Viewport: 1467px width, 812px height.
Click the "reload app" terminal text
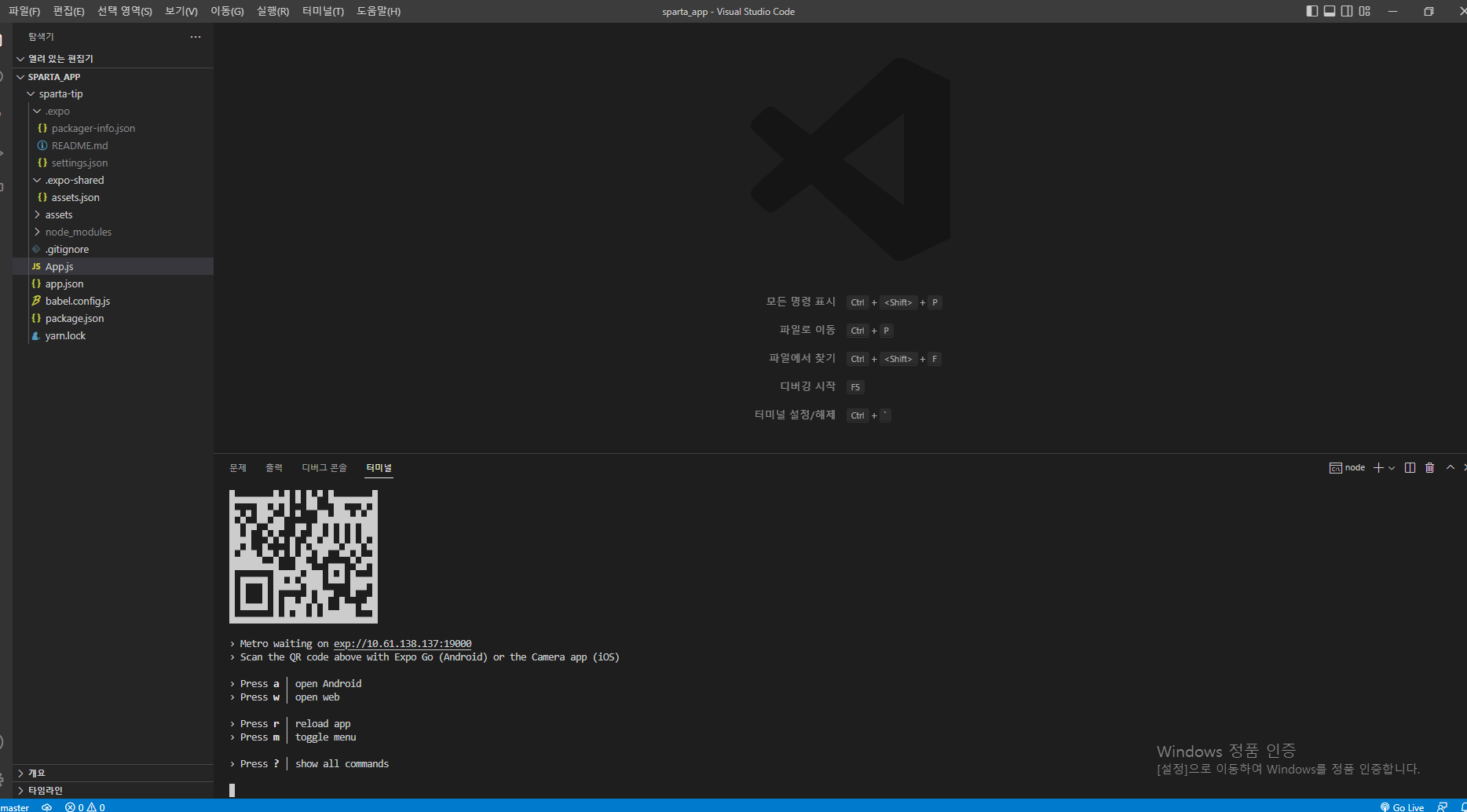(x=323, y=724)
